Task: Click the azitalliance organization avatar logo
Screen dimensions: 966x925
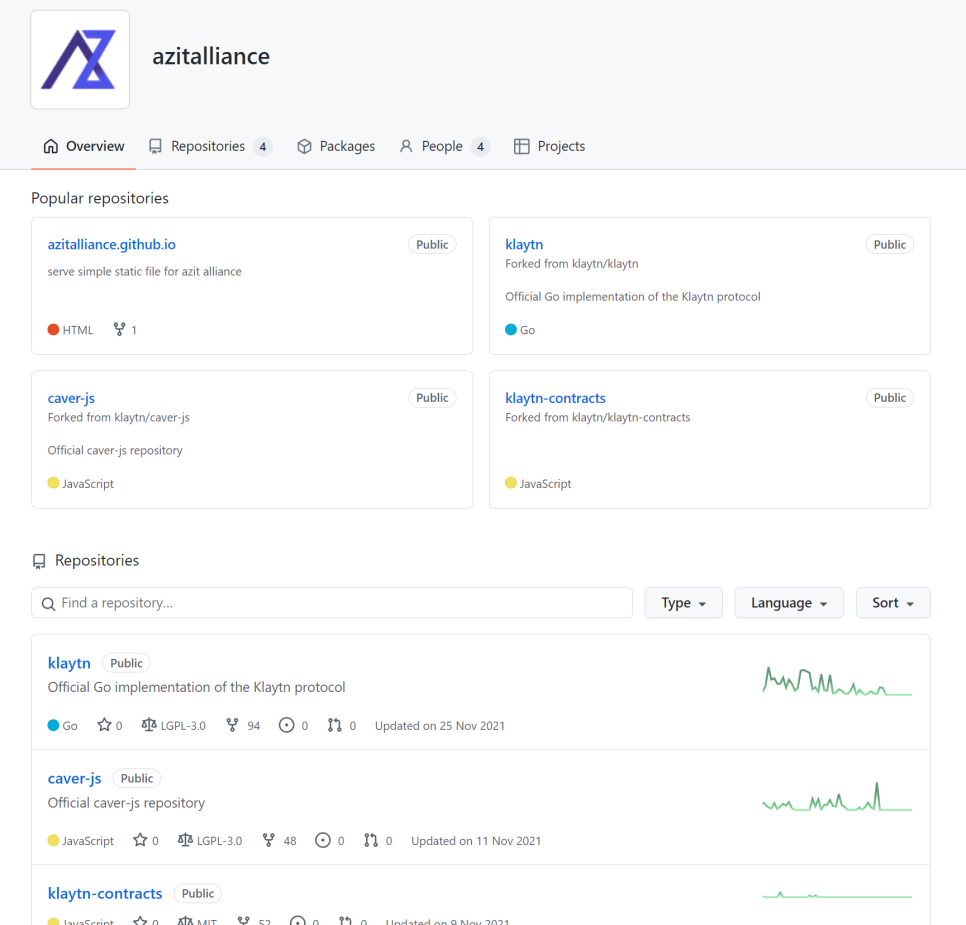Action: [80, 59]
